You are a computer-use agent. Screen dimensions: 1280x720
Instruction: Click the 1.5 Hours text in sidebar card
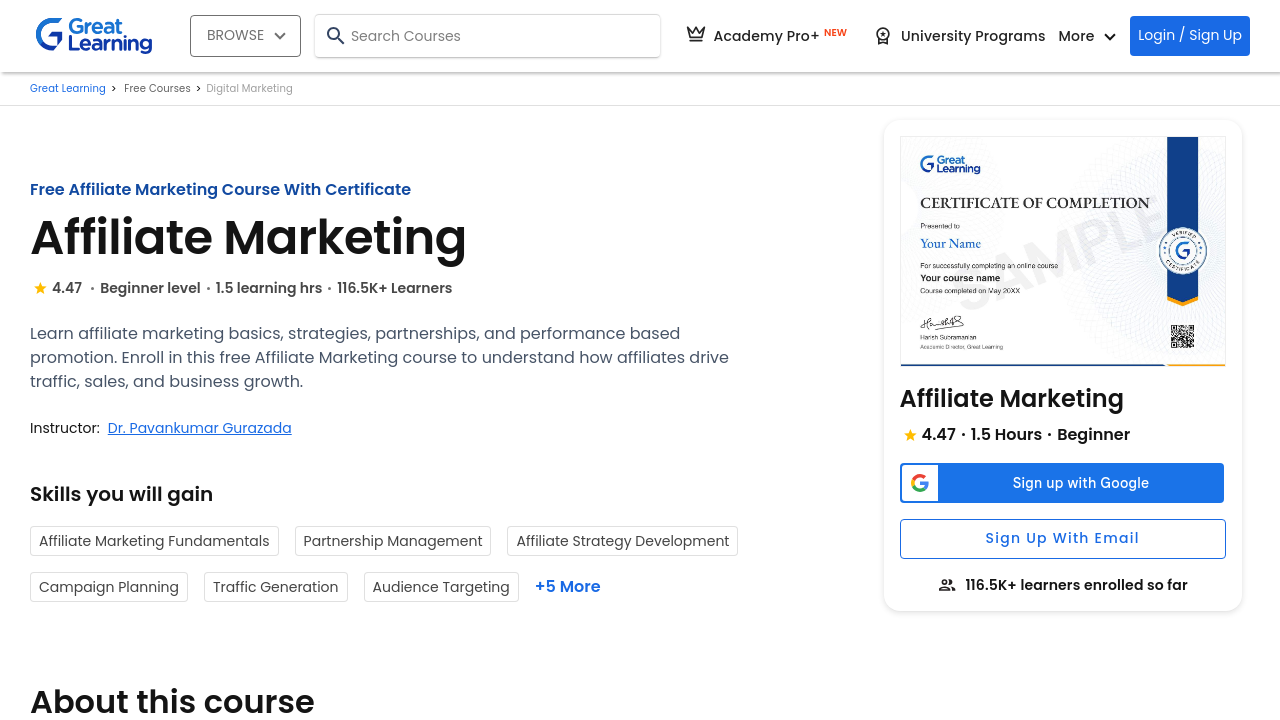(1006, 435)
